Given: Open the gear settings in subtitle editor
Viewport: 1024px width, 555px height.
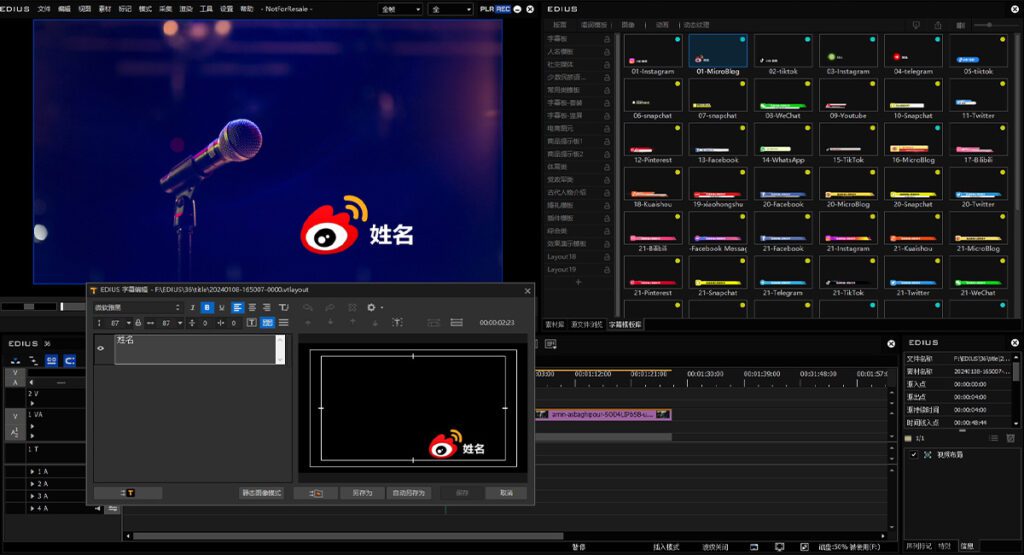Looking at the screenshot, I should pyautogui.click(x=371, y=308).
